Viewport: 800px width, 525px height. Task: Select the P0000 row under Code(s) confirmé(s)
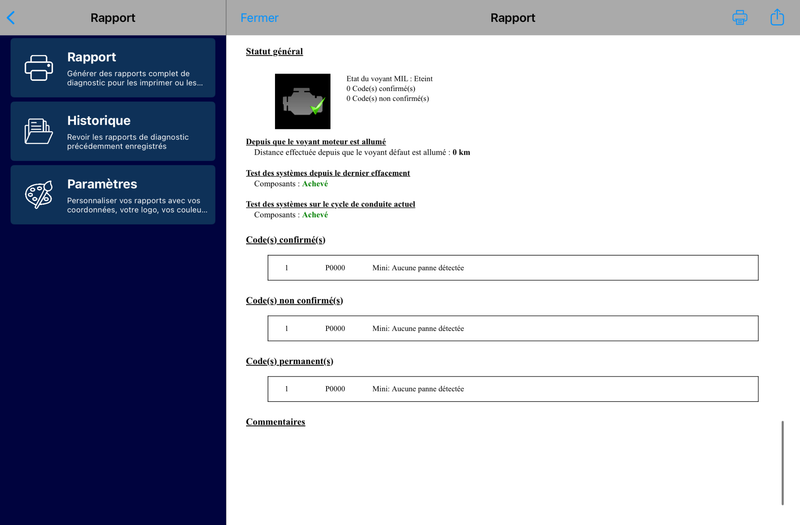[x=513, y=268]
